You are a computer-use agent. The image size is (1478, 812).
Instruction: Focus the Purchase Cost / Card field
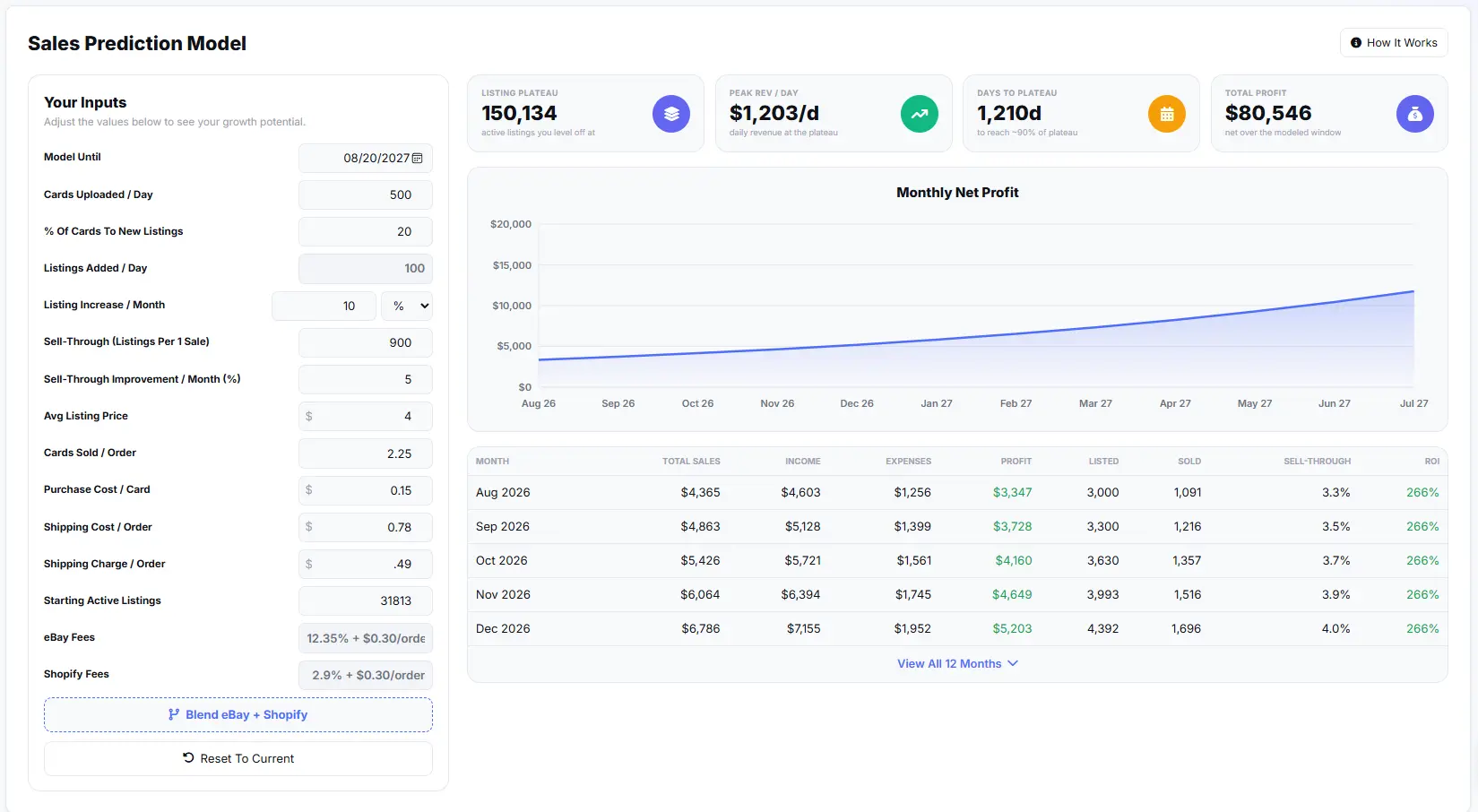(x=366, y=490)
